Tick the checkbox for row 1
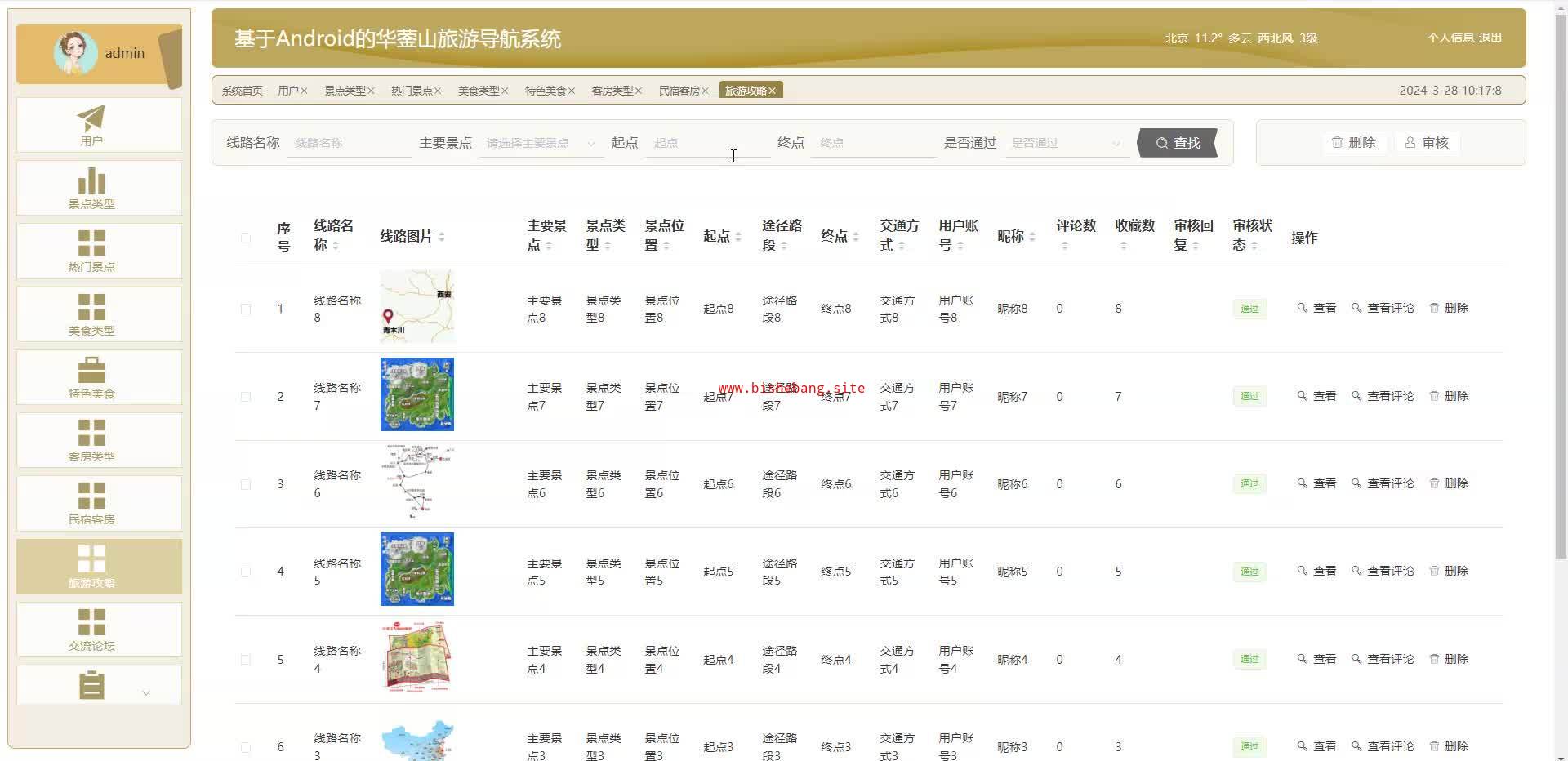 [x=246, y=309]
